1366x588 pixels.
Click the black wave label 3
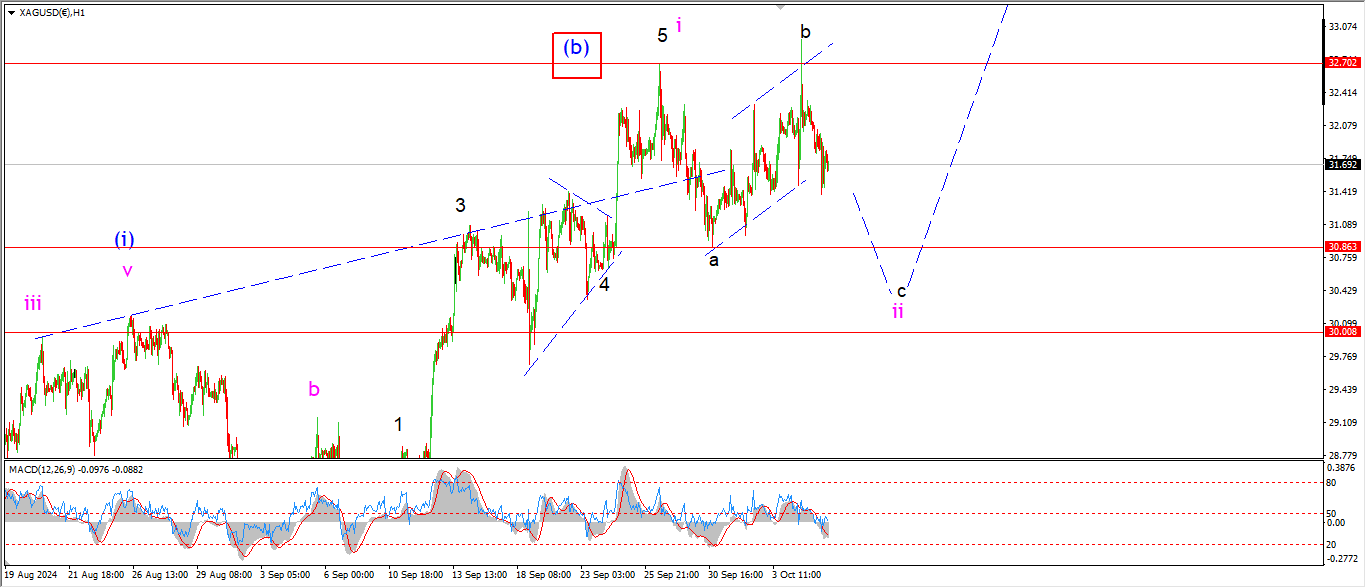click(460, 206)
